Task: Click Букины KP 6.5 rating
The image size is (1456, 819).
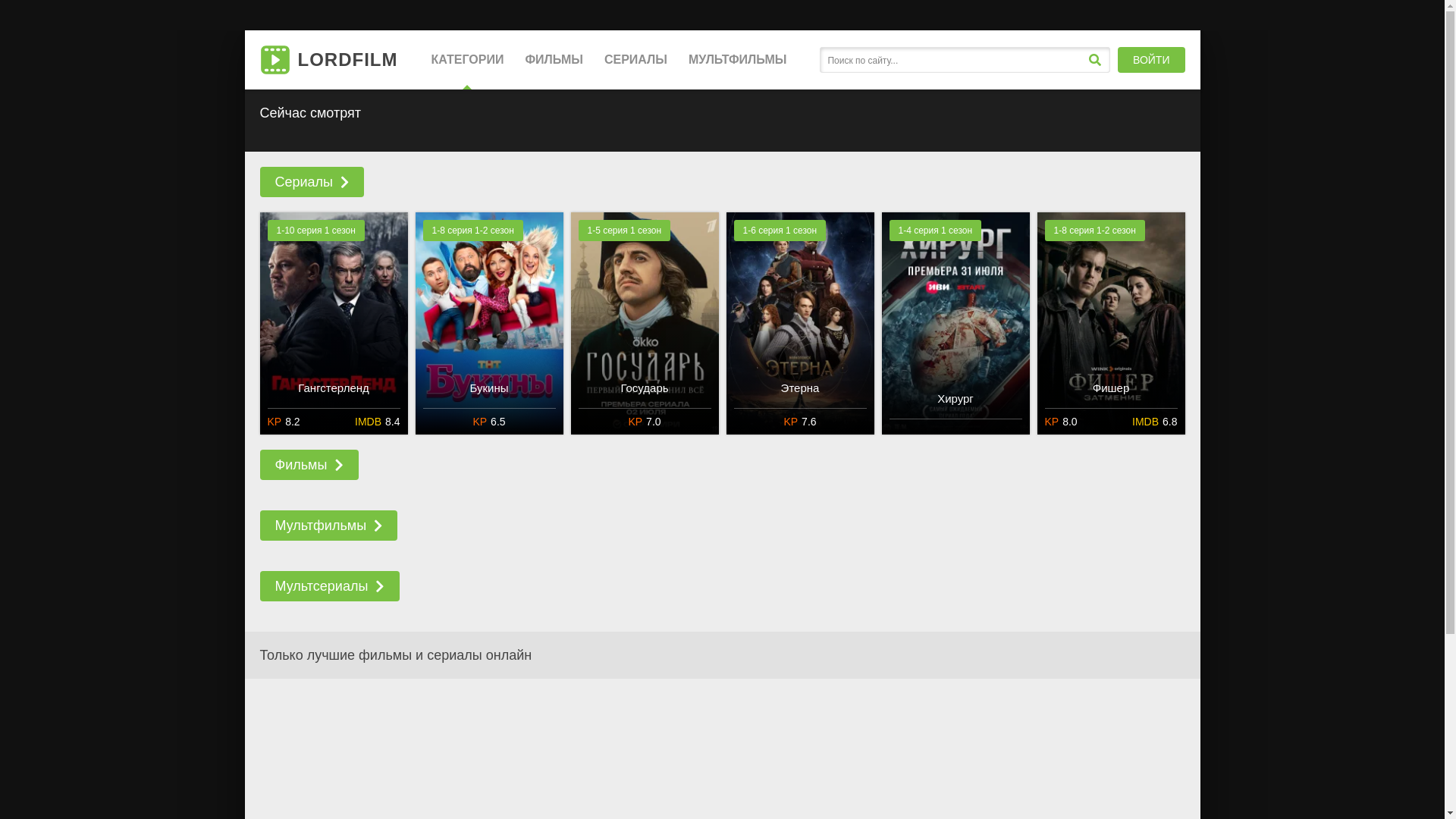Action: [489, 422]
